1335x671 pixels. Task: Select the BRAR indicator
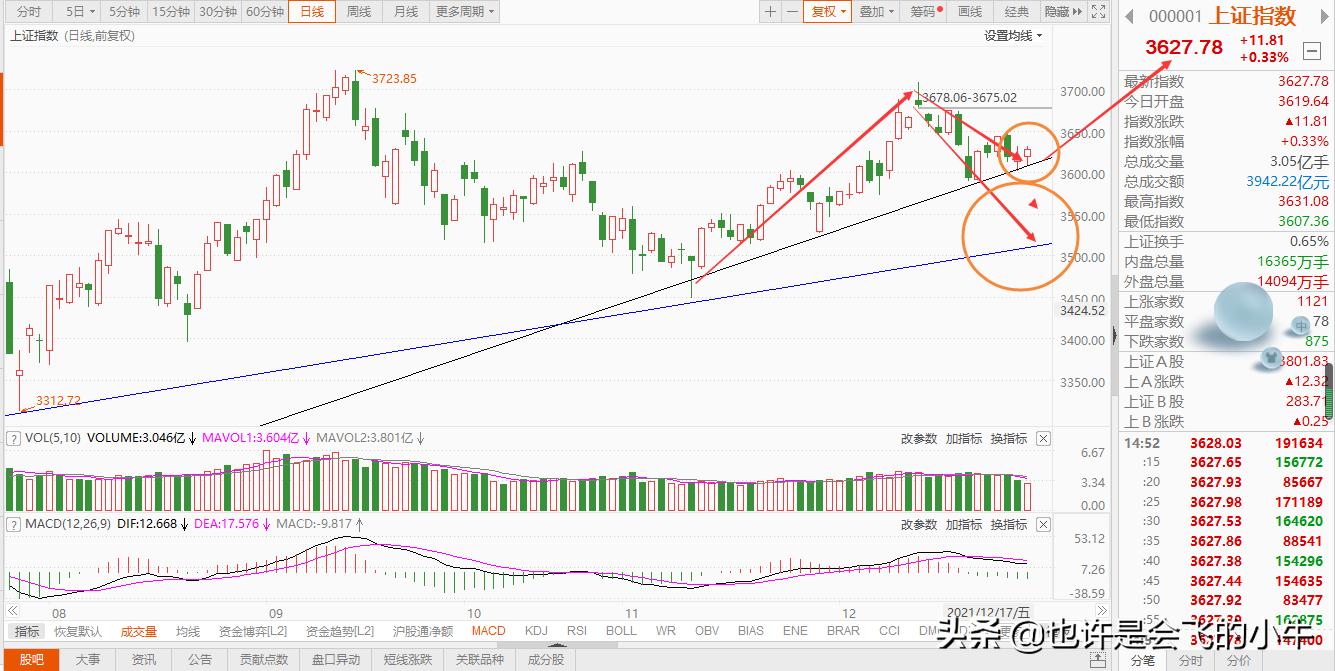point(843,631)
